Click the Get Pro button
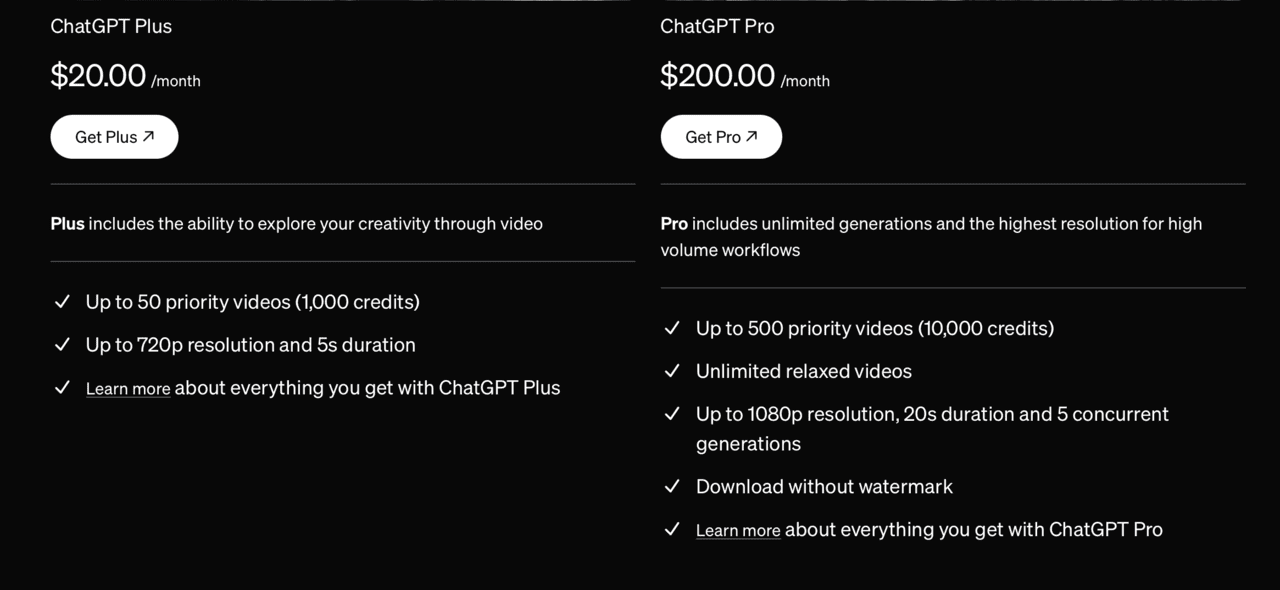1280x590 pixels. 721,137
